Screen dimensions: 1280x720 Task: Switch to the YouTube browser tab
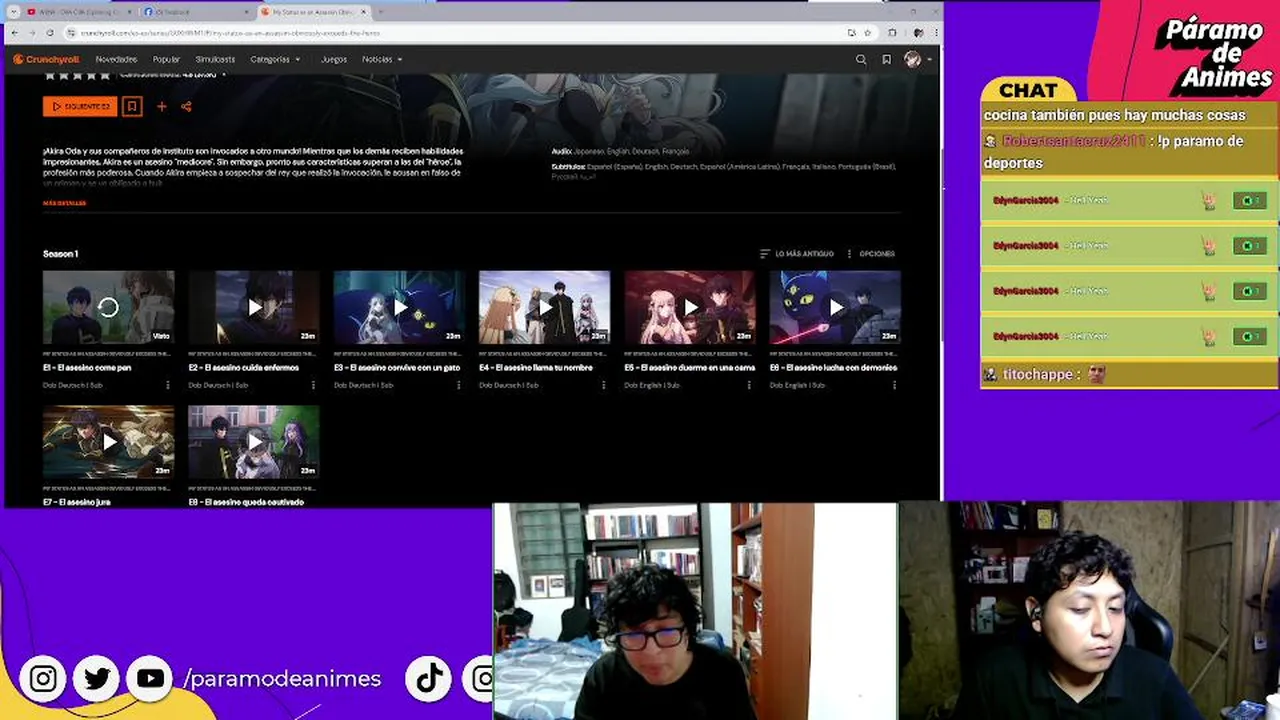click(x=78, y=11)
